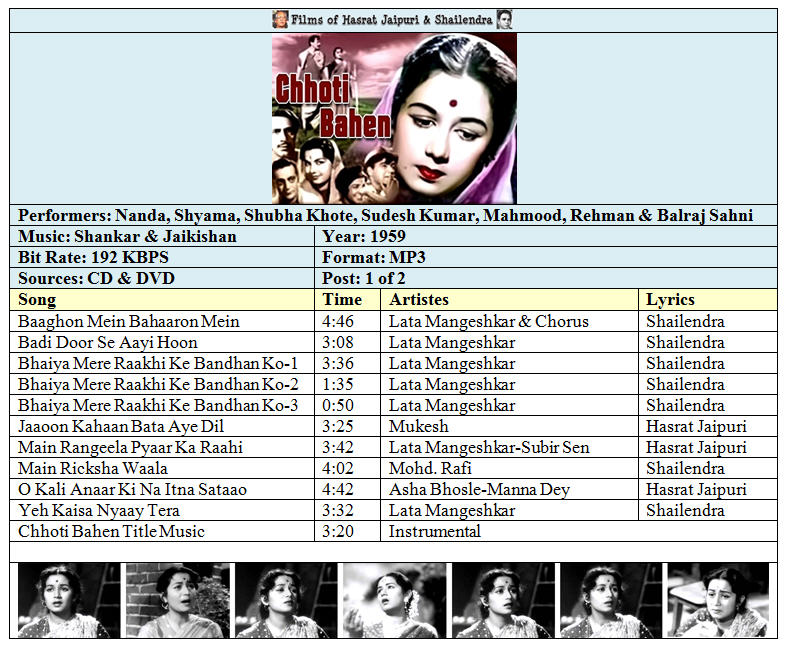The width and height of the screenshot is (788, 648).
Task: Open the sixth film still thumbnail
Action: pos(612,601)
